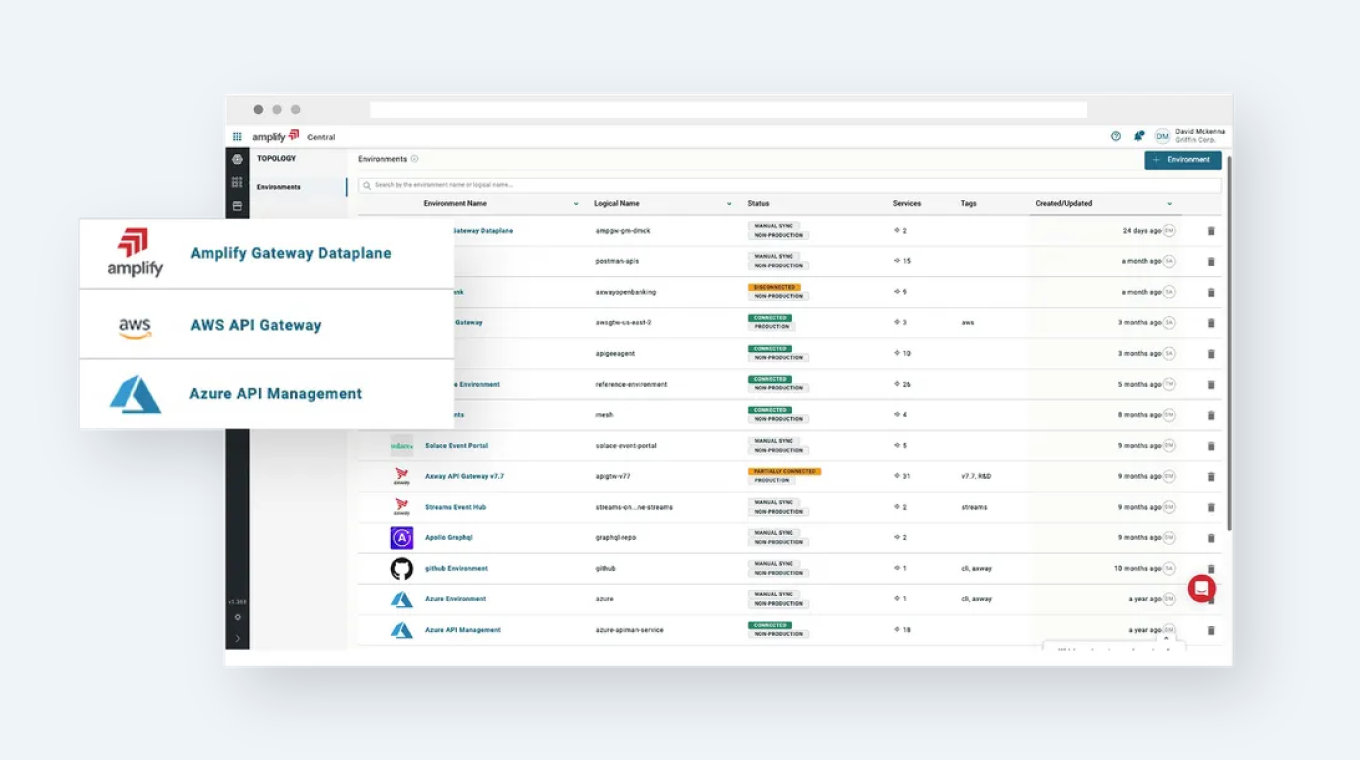Click the environment search input field
The height and width of the screenshot is (760, 1360).
(x=790, y=185)
